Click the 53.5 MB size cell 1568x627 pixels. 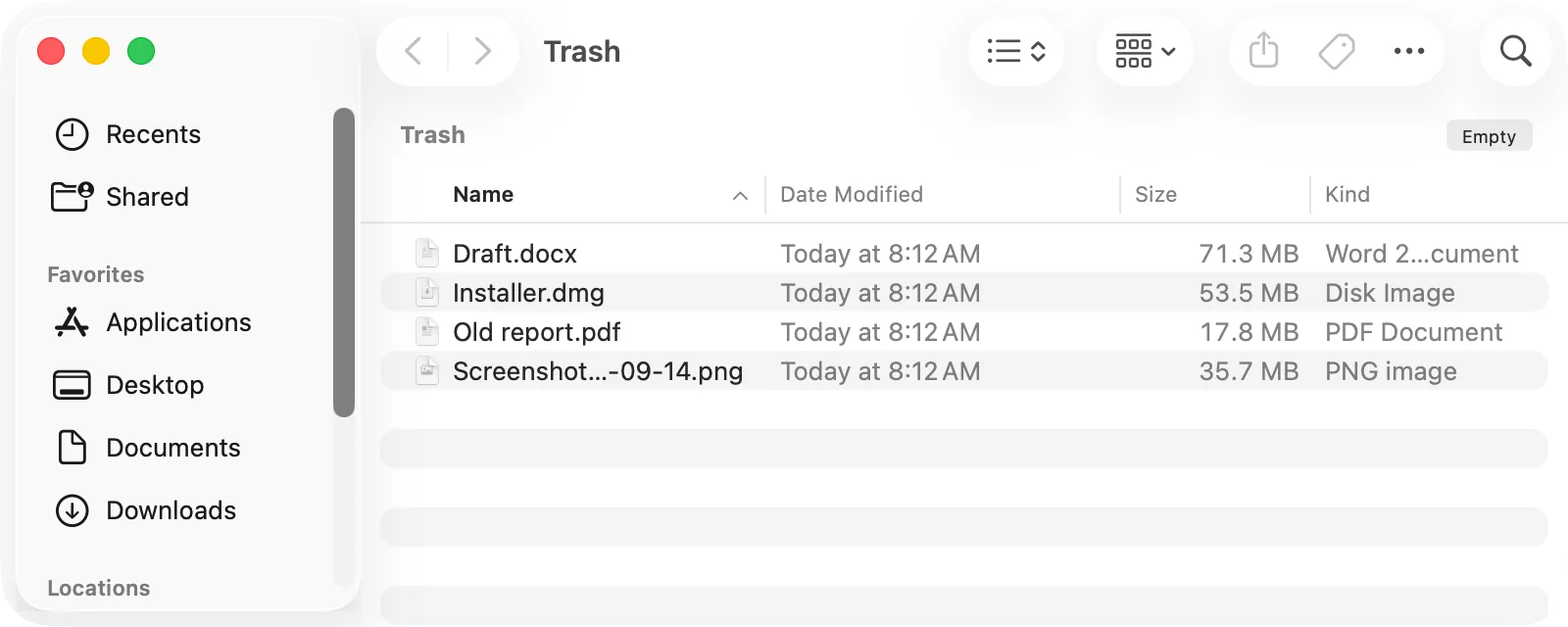(x=1249, y=293)
